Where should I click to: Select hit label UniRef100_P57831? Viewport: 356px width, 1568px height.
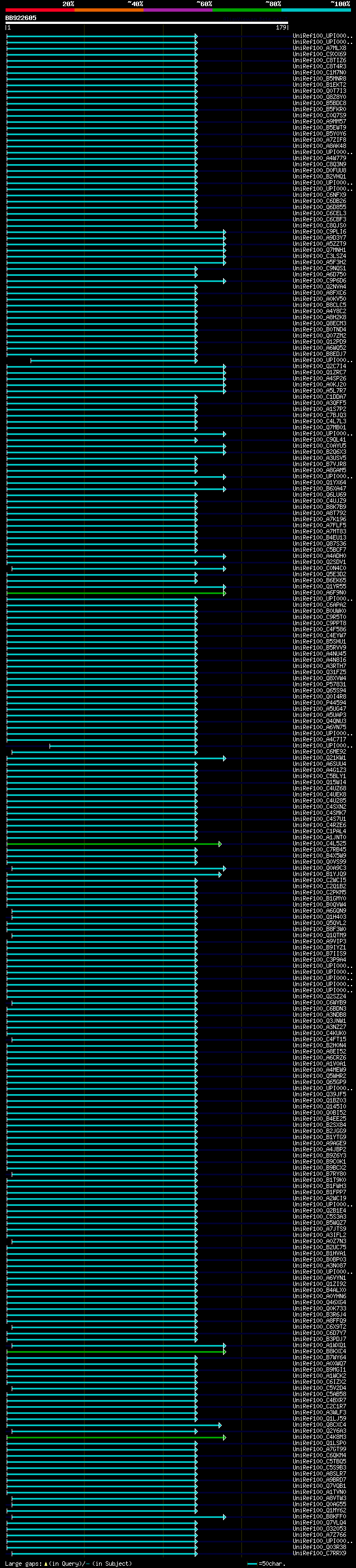click(319, 684)
